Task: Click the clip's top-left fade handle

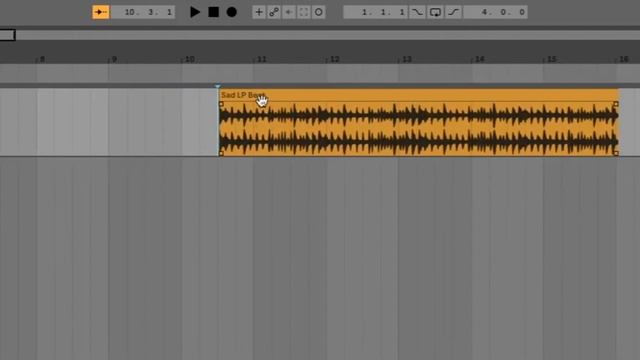Action: (221, 104)
